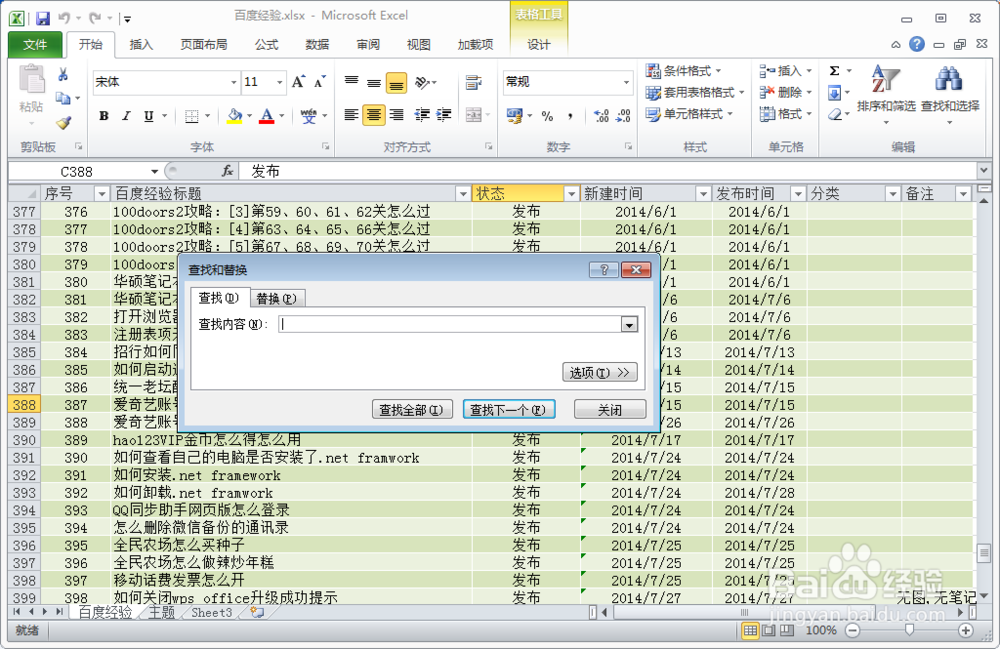
Task: Click the help question mark icon in ribbon
Action: [916, 44]
